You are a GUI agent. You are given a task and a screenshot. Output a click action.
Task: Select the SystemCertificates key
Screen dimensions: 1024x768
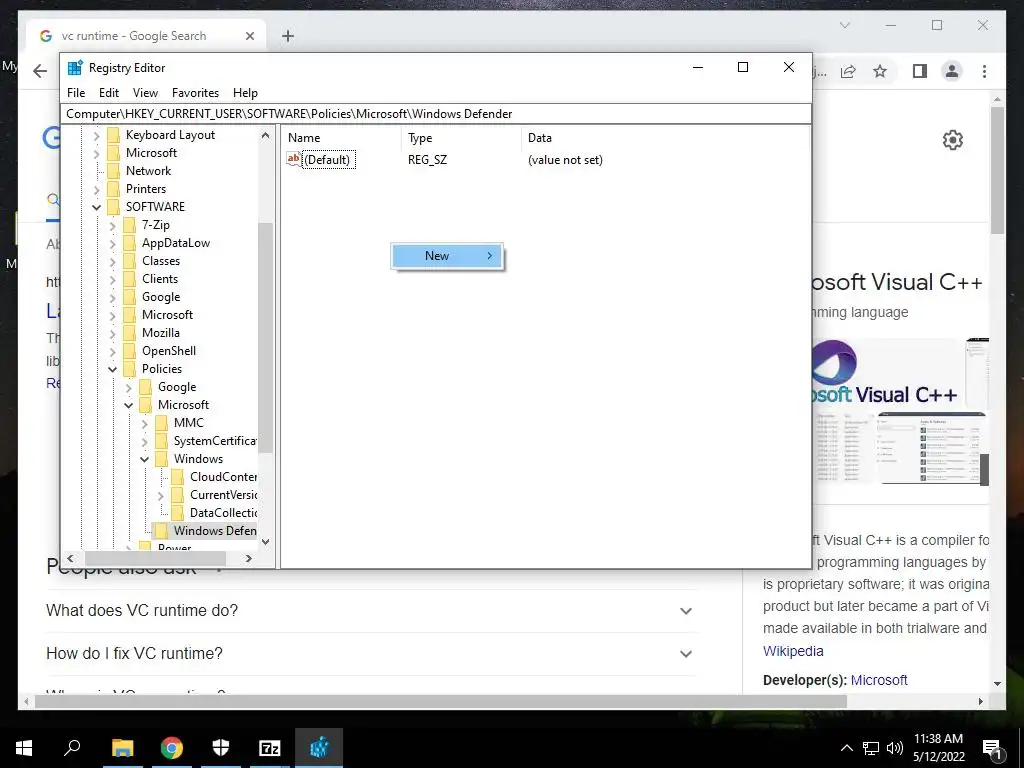[215, 441]
